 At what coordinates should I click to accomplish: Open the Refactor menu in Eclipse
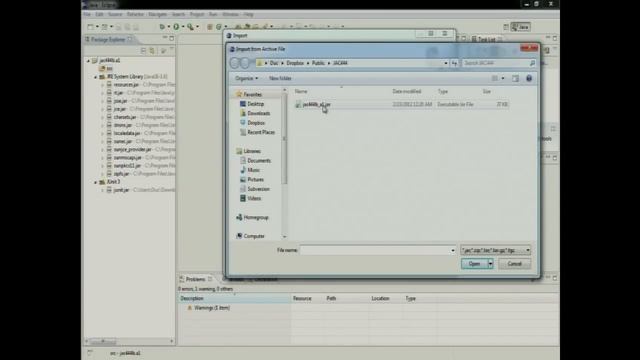135,14
